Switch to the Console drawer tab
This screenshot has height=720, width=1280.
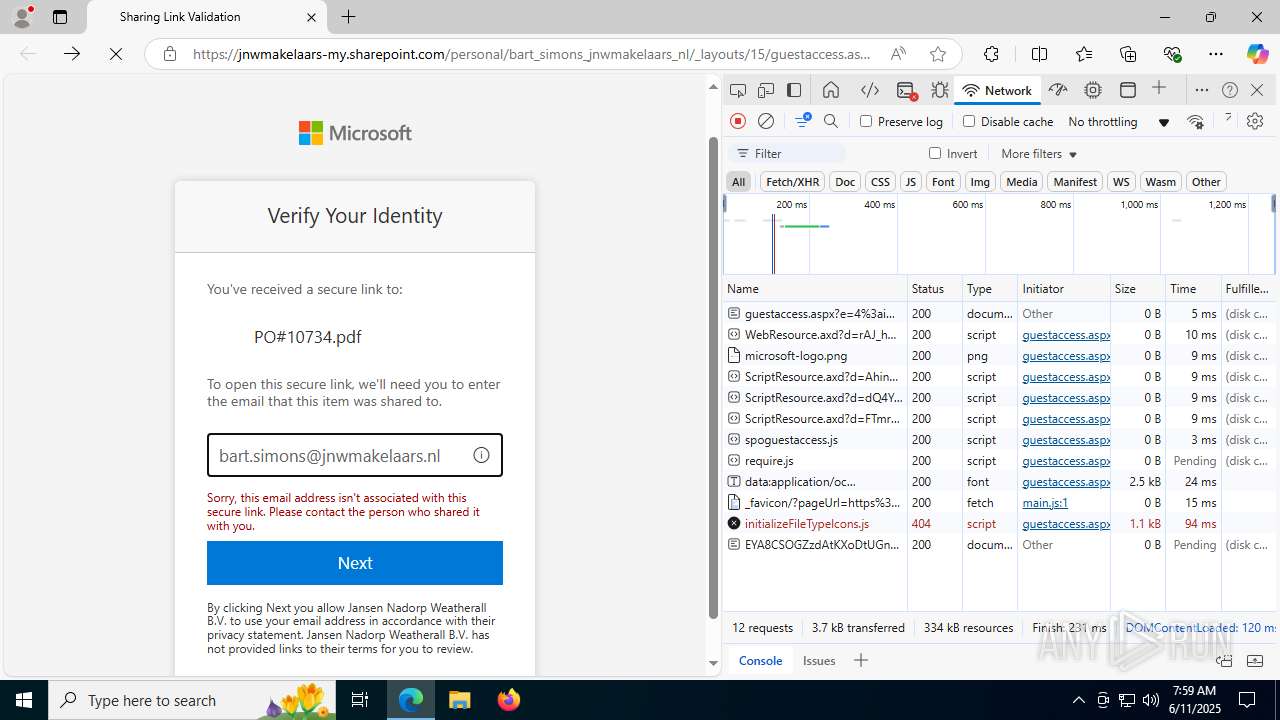(x=760, y=660)
